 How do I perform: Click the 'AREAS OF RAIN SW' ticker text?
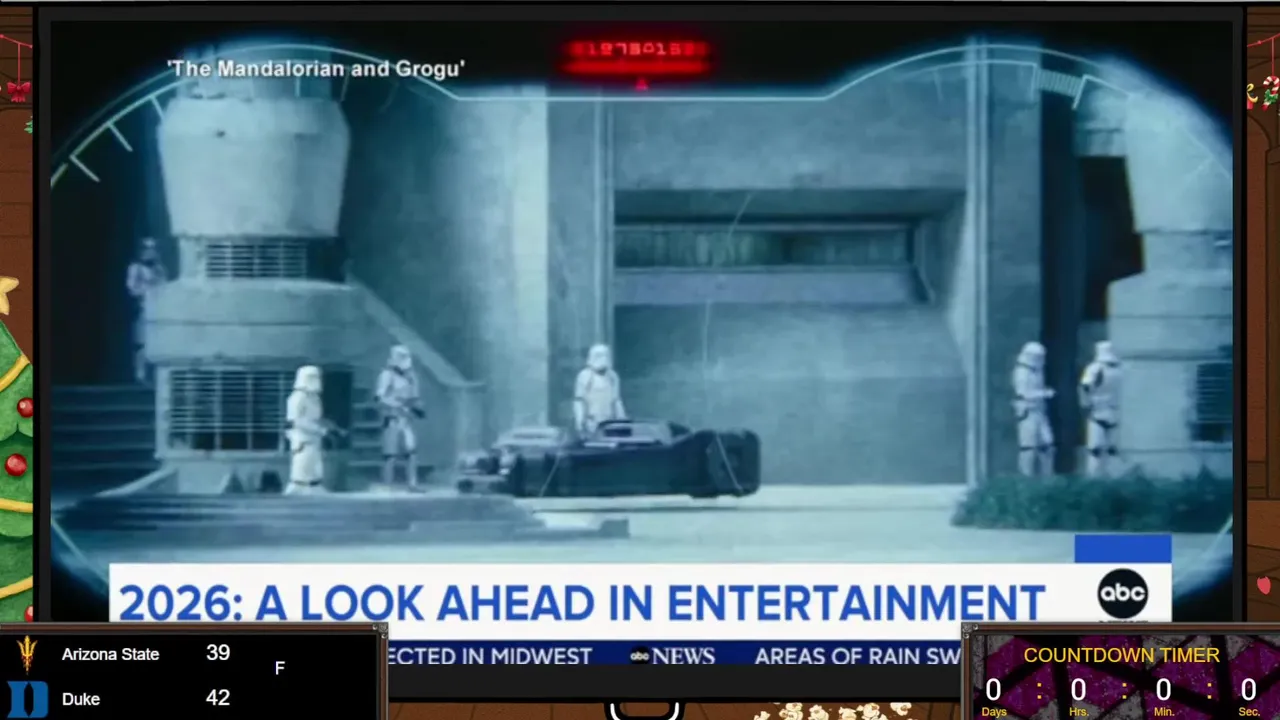pyautogui.click(x=857, y=657)
